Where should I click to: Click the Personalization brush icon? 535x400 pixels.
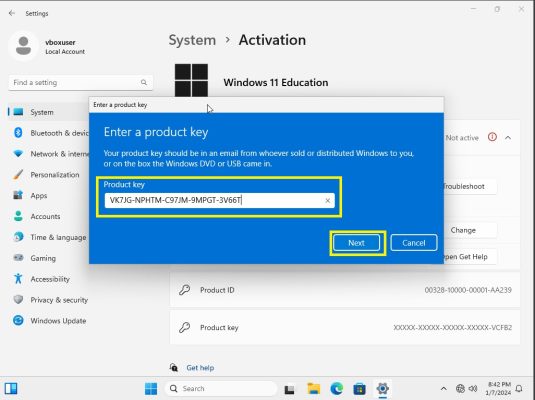18,174
